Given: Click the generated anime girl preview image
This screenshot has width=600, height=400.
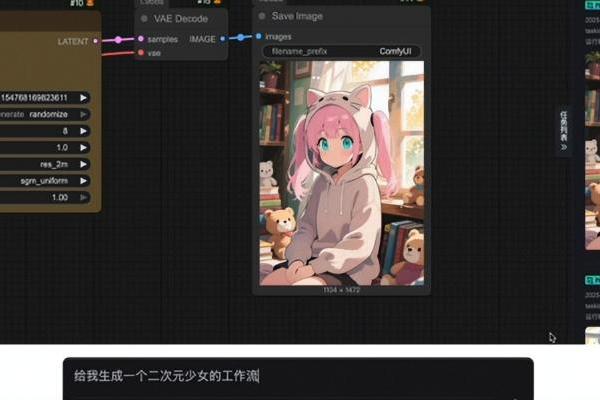Looking at the screenshot, I should (342, 173).
